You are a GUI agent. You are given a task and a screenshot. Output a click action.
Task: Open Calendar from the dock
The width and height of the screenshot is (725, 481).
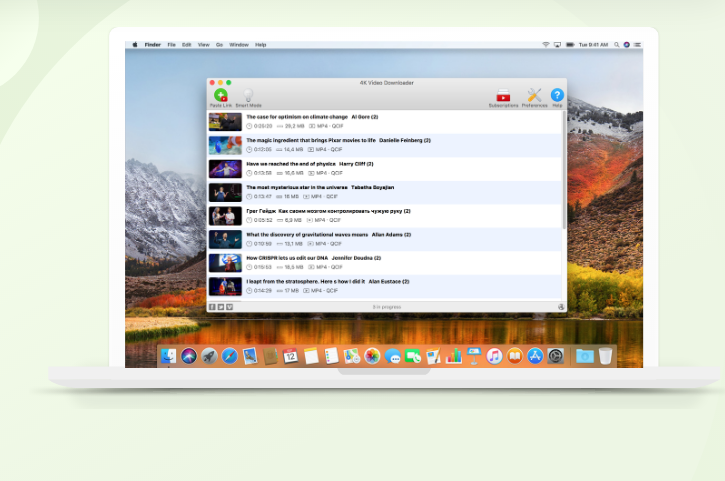click(290, 356)
